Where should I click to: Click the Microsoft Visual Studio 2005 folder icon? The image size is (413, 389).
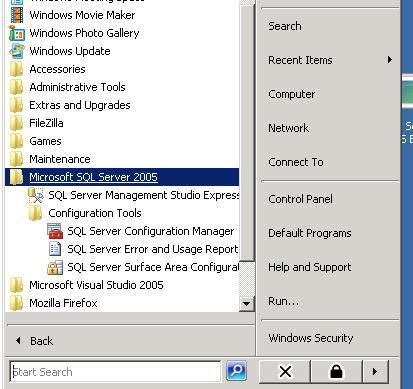17,285
